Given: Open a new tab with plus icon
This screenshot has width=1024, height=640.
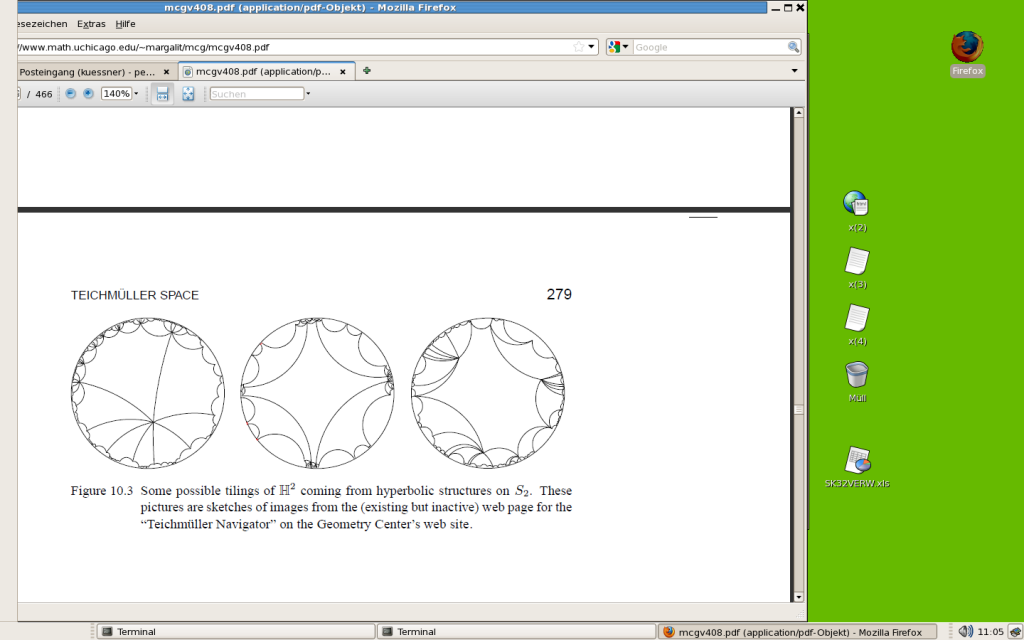Looking at the screenshot, I should (x=367, y=71).
